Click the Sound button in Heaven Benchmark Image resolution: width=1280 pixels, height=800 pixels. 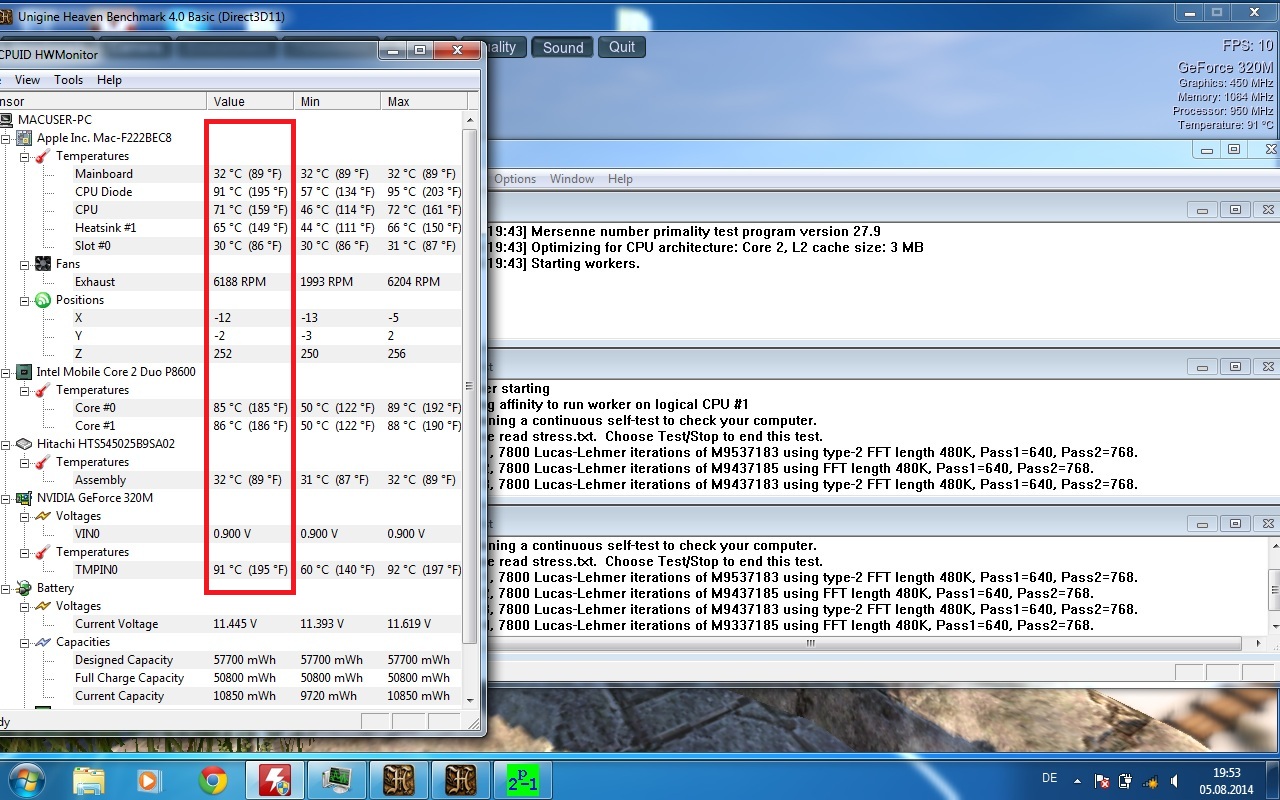pyautogui.click(x=563, y=47)
